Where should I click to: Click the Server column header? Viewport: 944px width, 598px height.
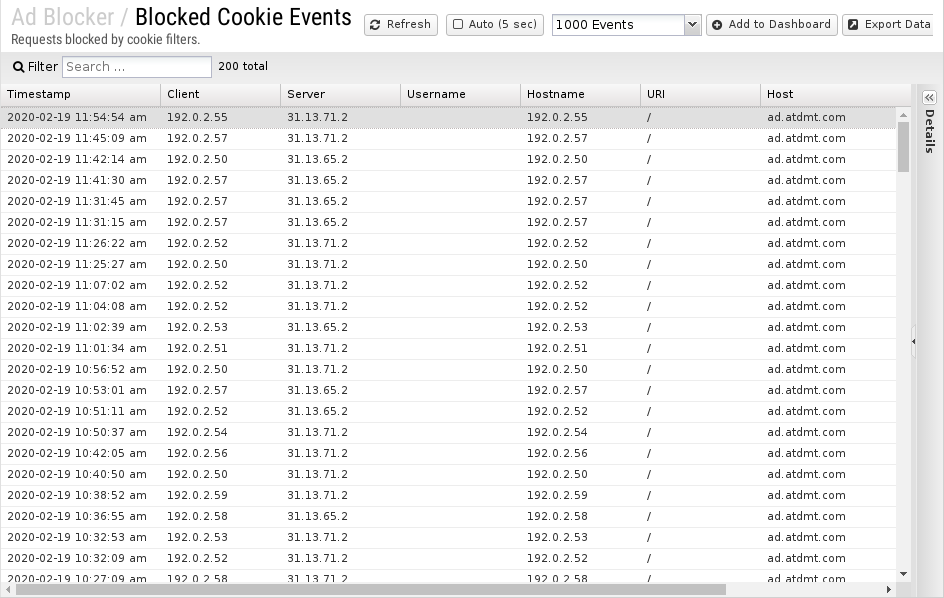tap(306, 94)
